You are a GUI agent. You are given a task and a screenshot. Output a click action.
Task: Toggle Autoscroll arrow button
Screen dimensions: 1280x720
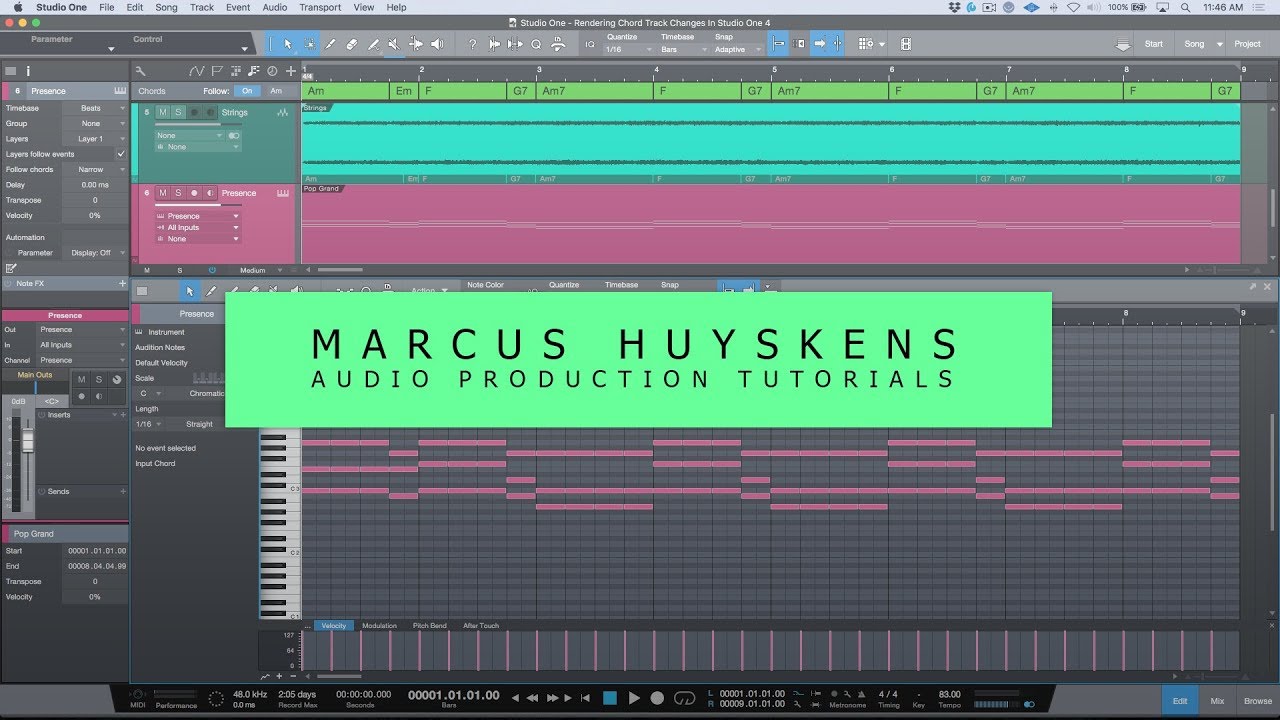click(x=819, y=44)
